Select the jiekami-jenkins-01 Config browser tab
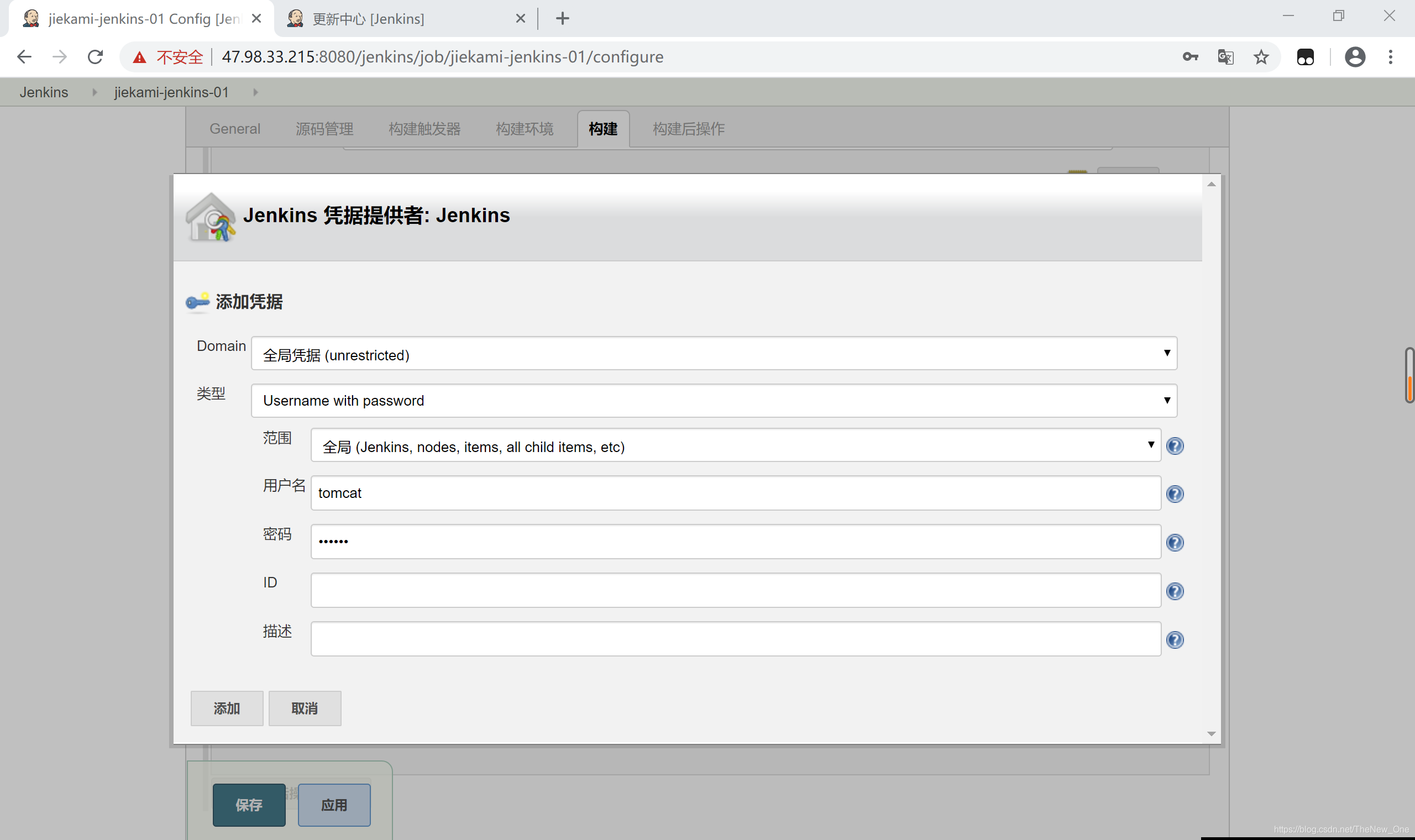This screenshot has height=840, width=1415. point(141,19)
